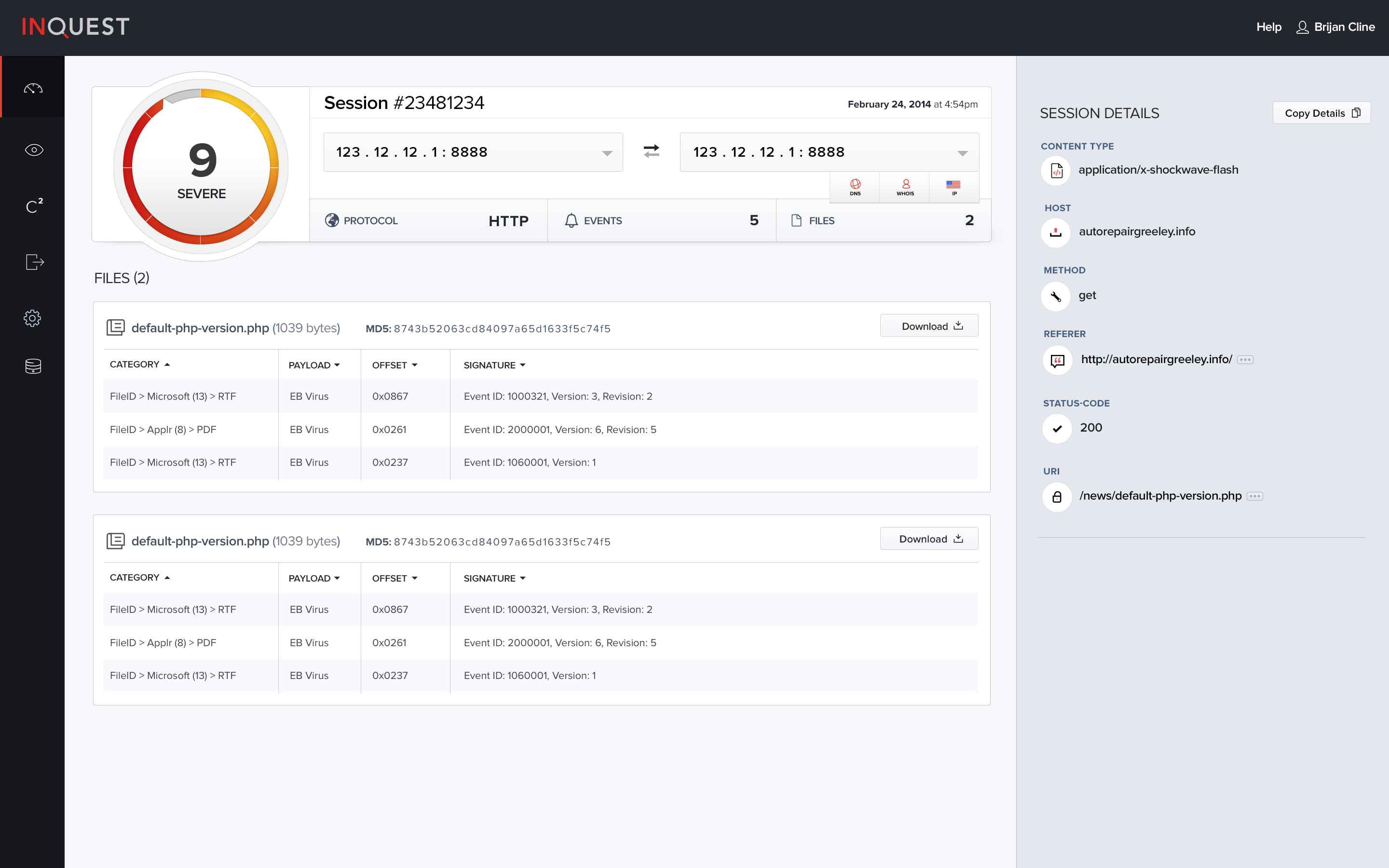Select the database icon in sidebar
The height and width of the screenshot is (868, 1389).
(x=33, y=366)
